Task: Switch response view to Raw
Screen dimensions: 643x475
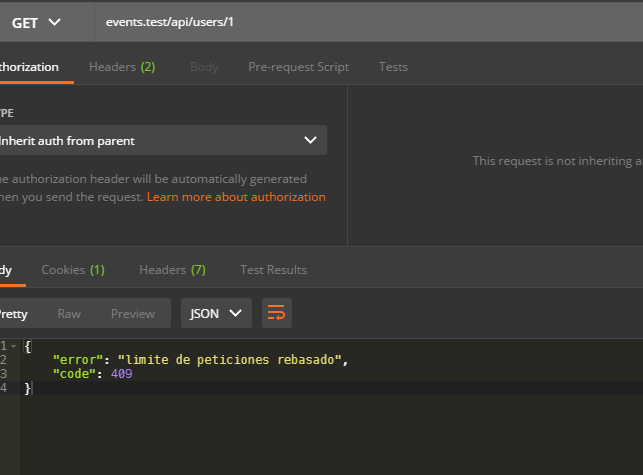Action: [x=69, y=314]
